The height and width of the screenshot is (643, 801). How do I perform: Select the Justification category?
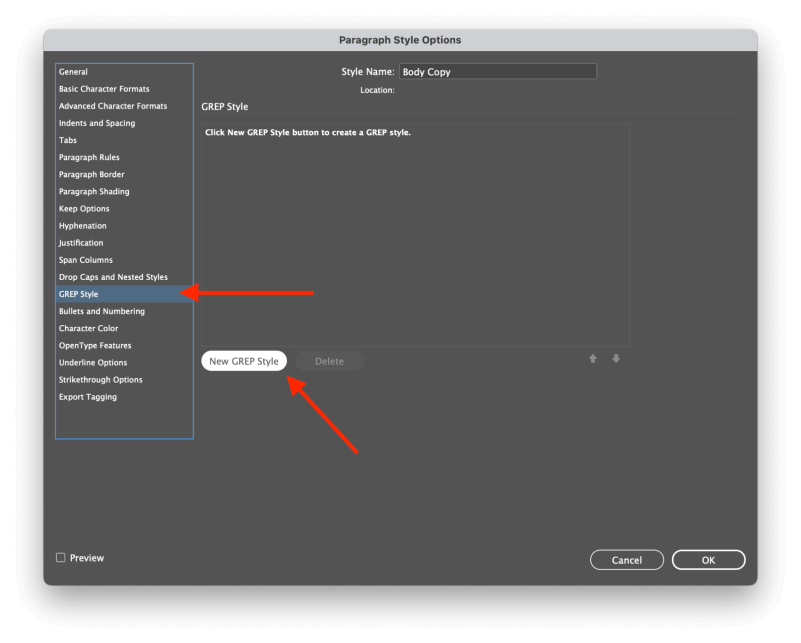[124, 243]
